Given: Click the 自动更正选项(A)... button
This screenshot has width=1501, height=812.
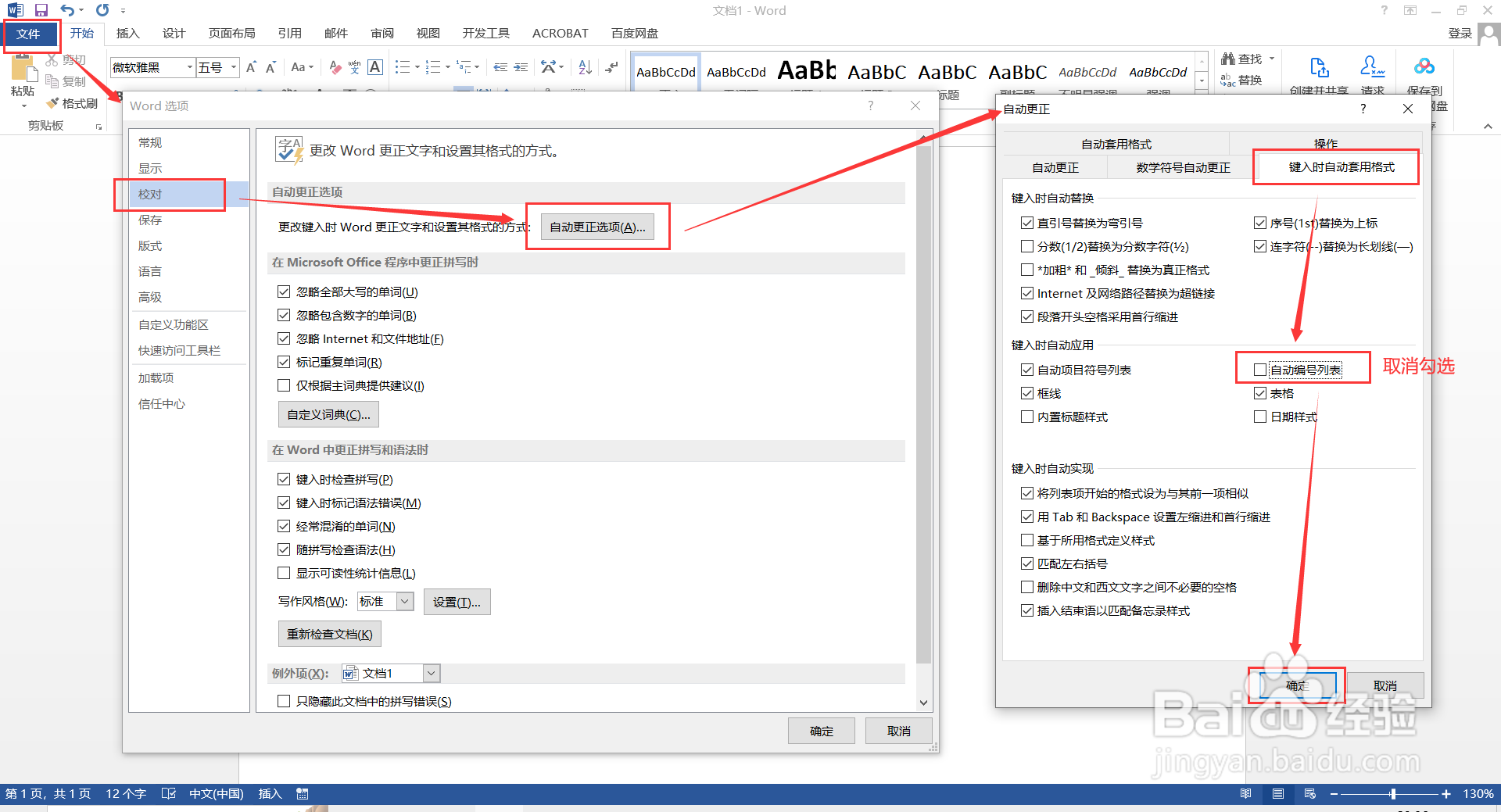Looking at the screenshot, I should click(597, 227).
